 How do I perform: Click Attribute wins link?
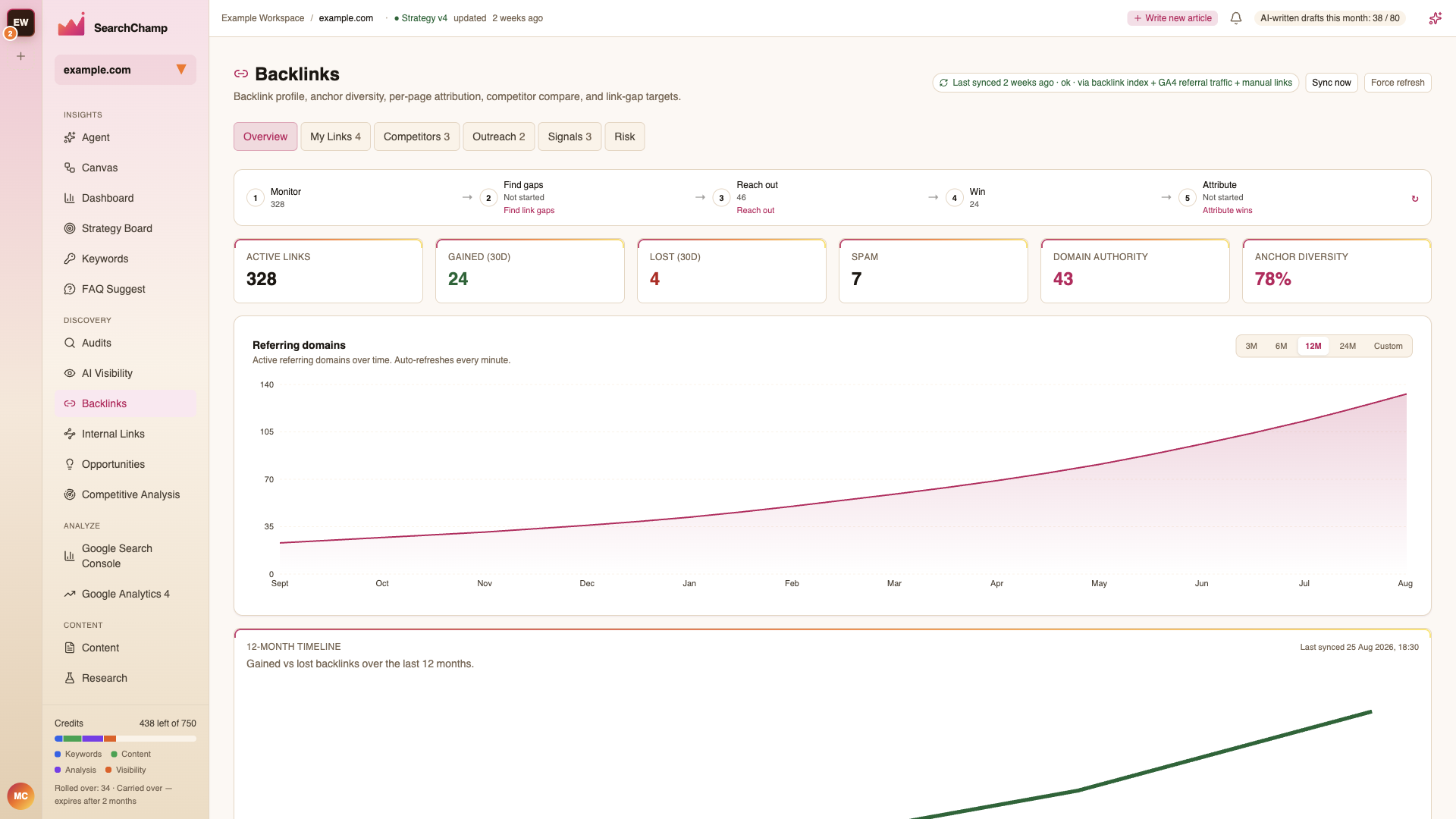pyautogui.click(x=1227, y=210)
